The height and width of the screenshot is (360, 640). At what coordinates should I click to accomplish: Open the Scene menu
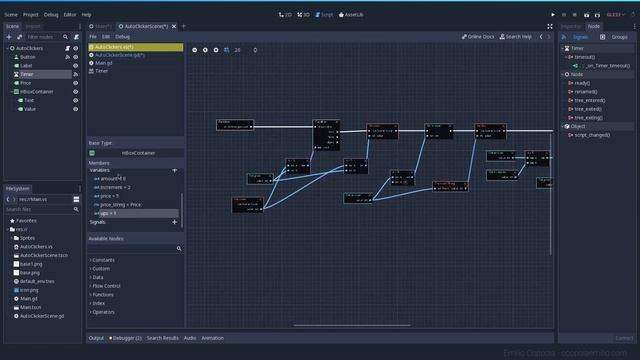coord(11,15)
